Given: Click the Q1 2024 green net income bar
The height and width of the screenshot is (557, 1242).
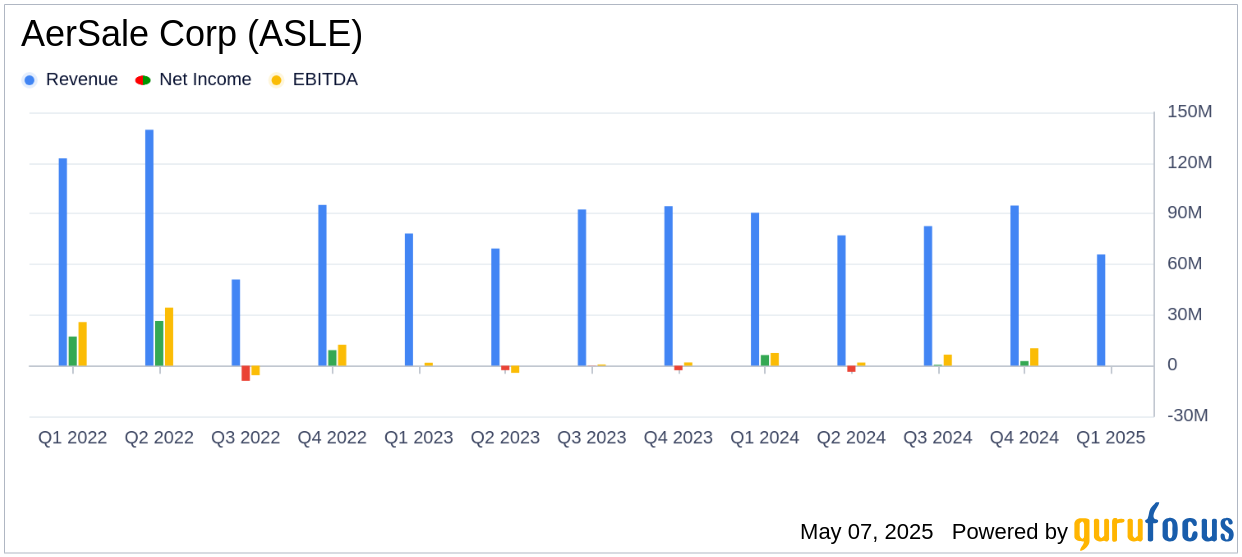Looking at the screenshot, I should coord(765,360).
